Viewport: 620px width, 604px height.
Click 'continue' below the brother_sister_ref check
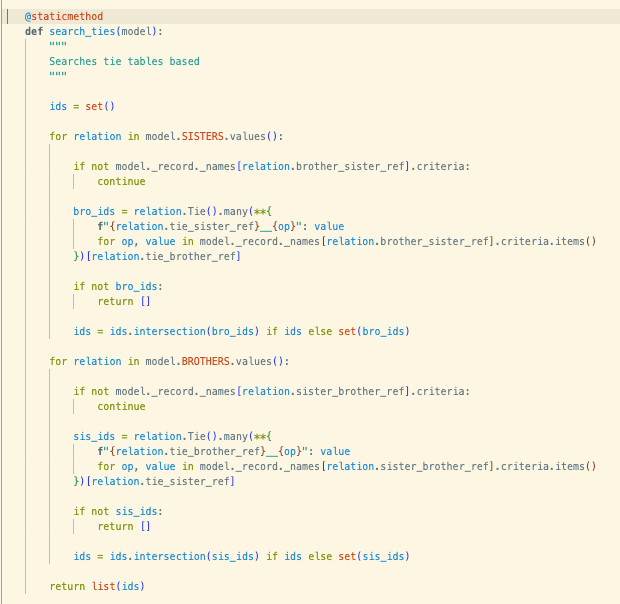[121, 181]
